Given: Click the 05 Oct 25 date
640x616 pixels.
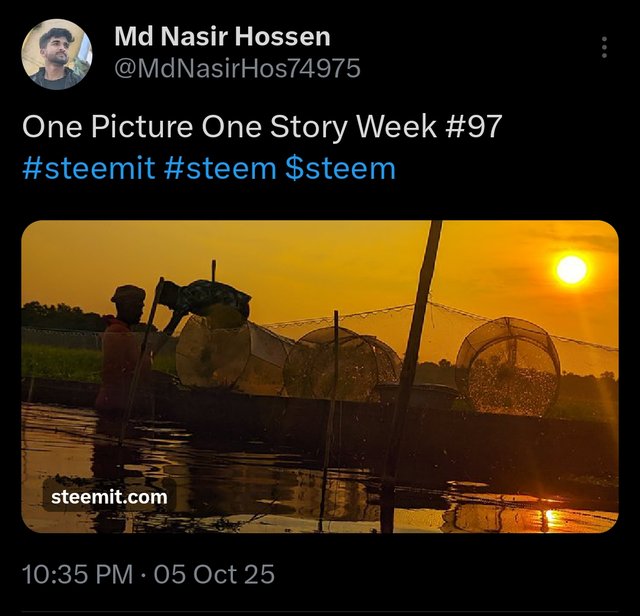Looking at the screenshot, I should click(x=214, y=574).
